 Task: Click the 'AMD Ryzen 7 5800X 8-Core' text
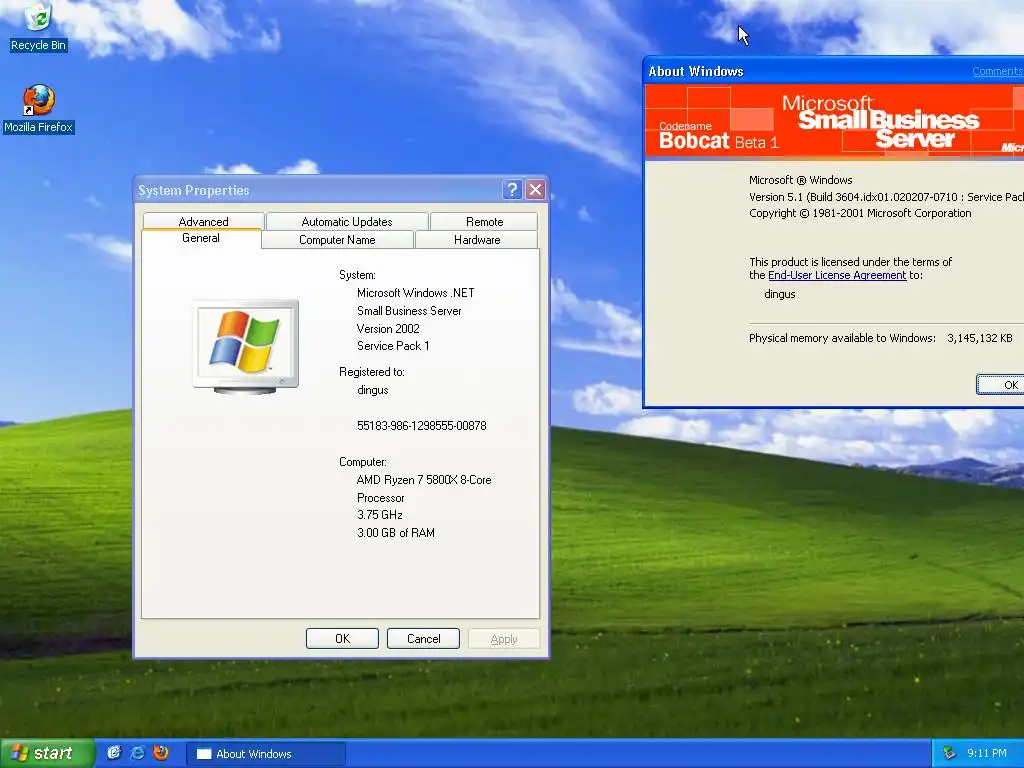coord(424,480)
